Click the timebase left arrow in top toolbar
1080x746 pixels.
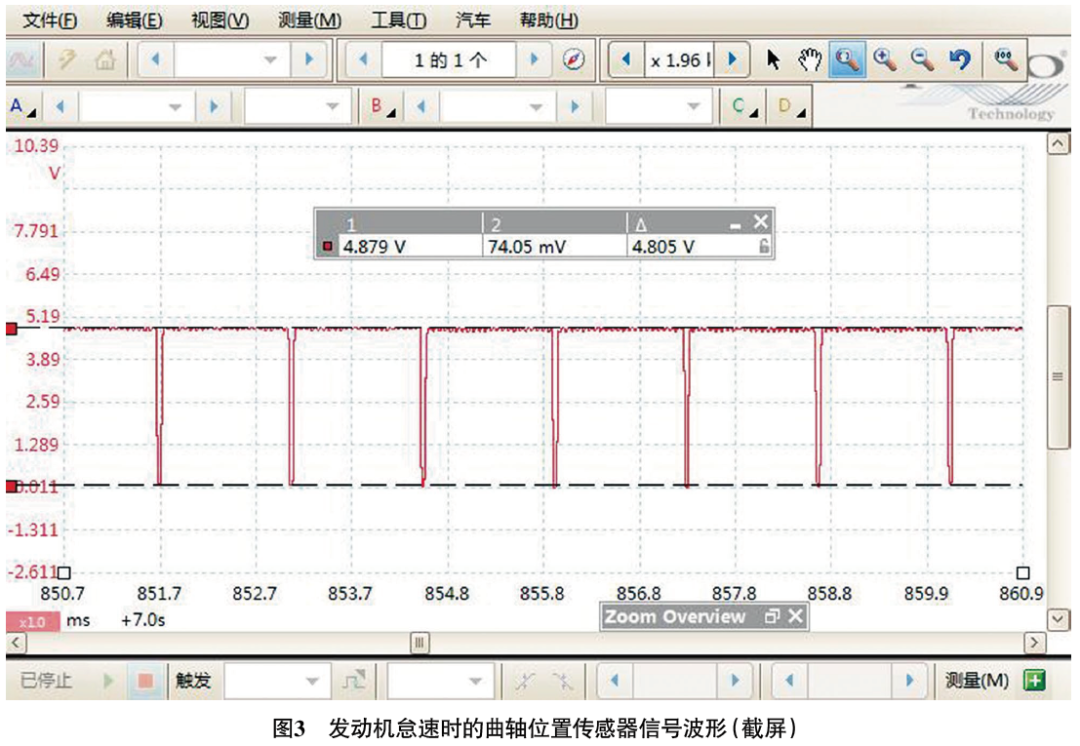[156, 60]
